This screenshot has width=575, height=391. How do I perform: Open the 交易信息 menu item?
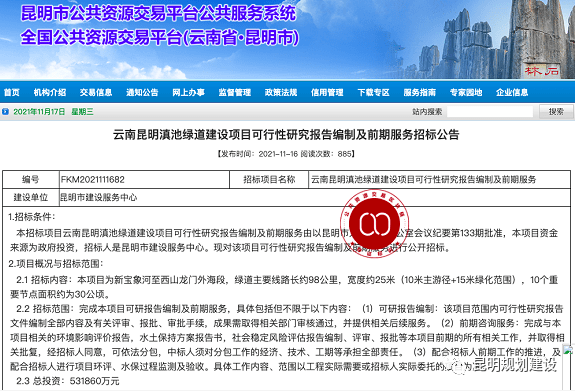pos(96,92)
